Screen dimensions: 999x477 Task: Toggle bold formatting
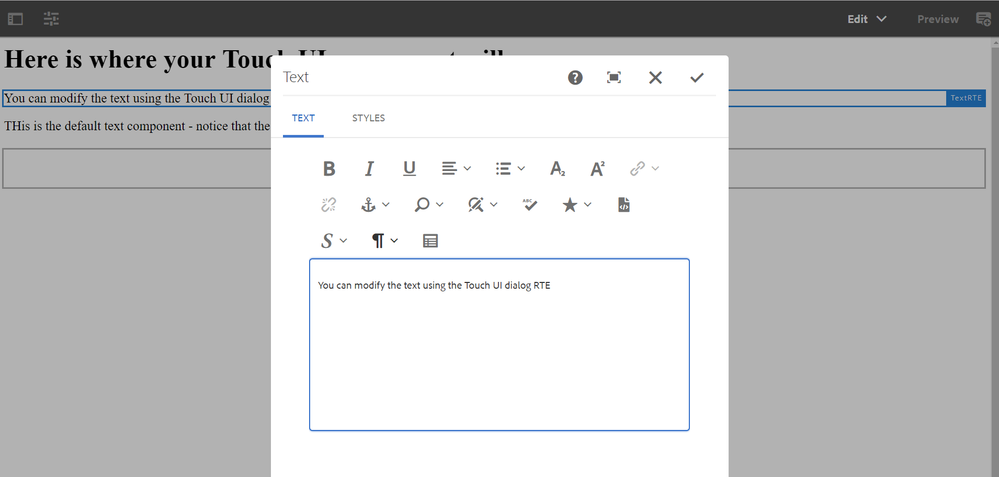[329, 169]
